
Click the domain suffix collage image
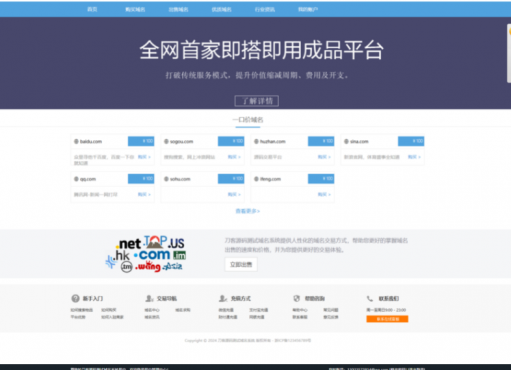(145, 254)
